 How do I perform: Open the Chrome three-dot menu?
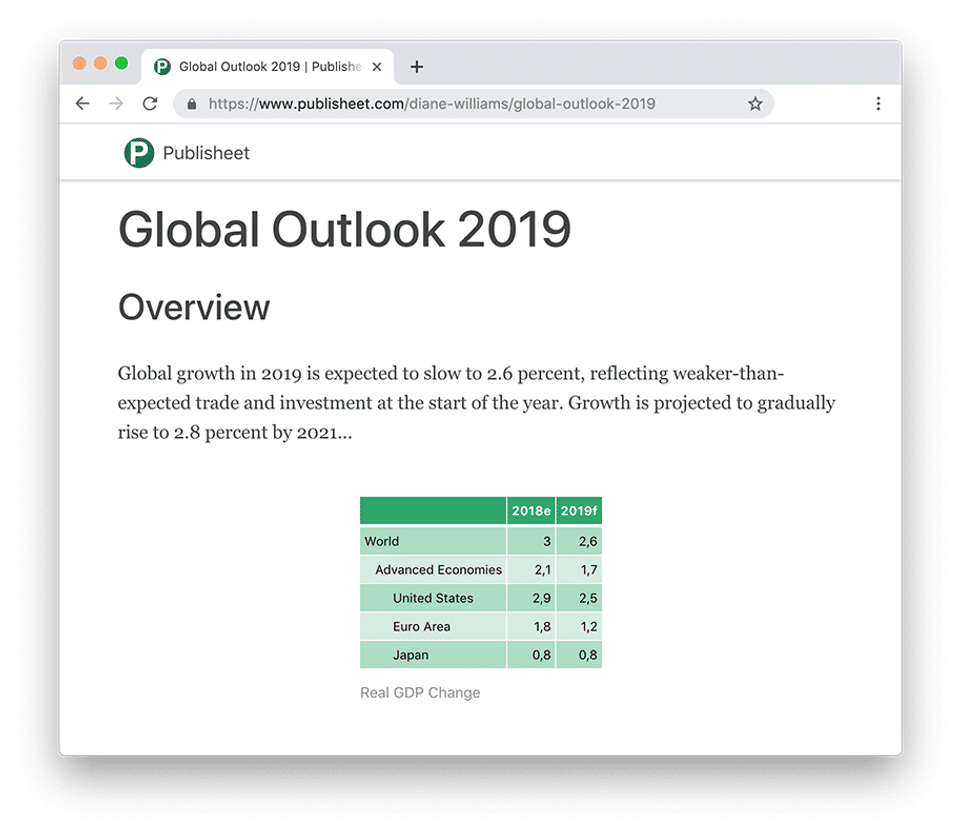click(x=878, y=103)
